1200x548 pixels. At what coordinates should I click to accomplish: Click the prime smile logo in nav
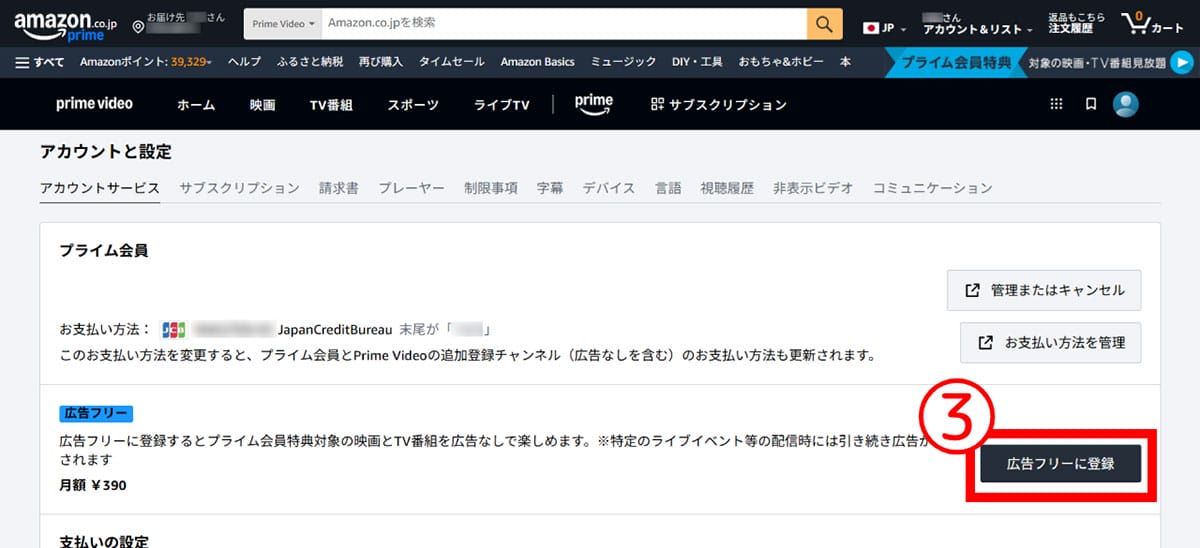point(594,104)
